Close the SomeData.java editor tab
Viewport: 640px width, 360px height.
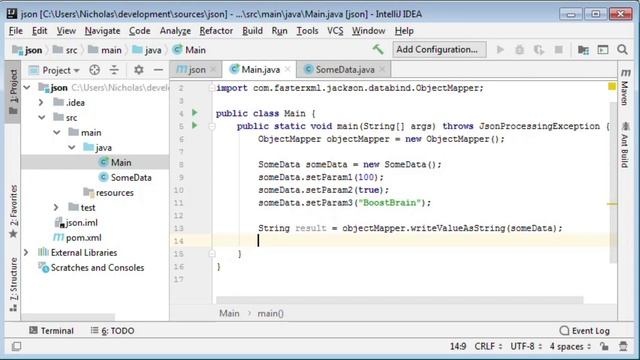point(382,69)
